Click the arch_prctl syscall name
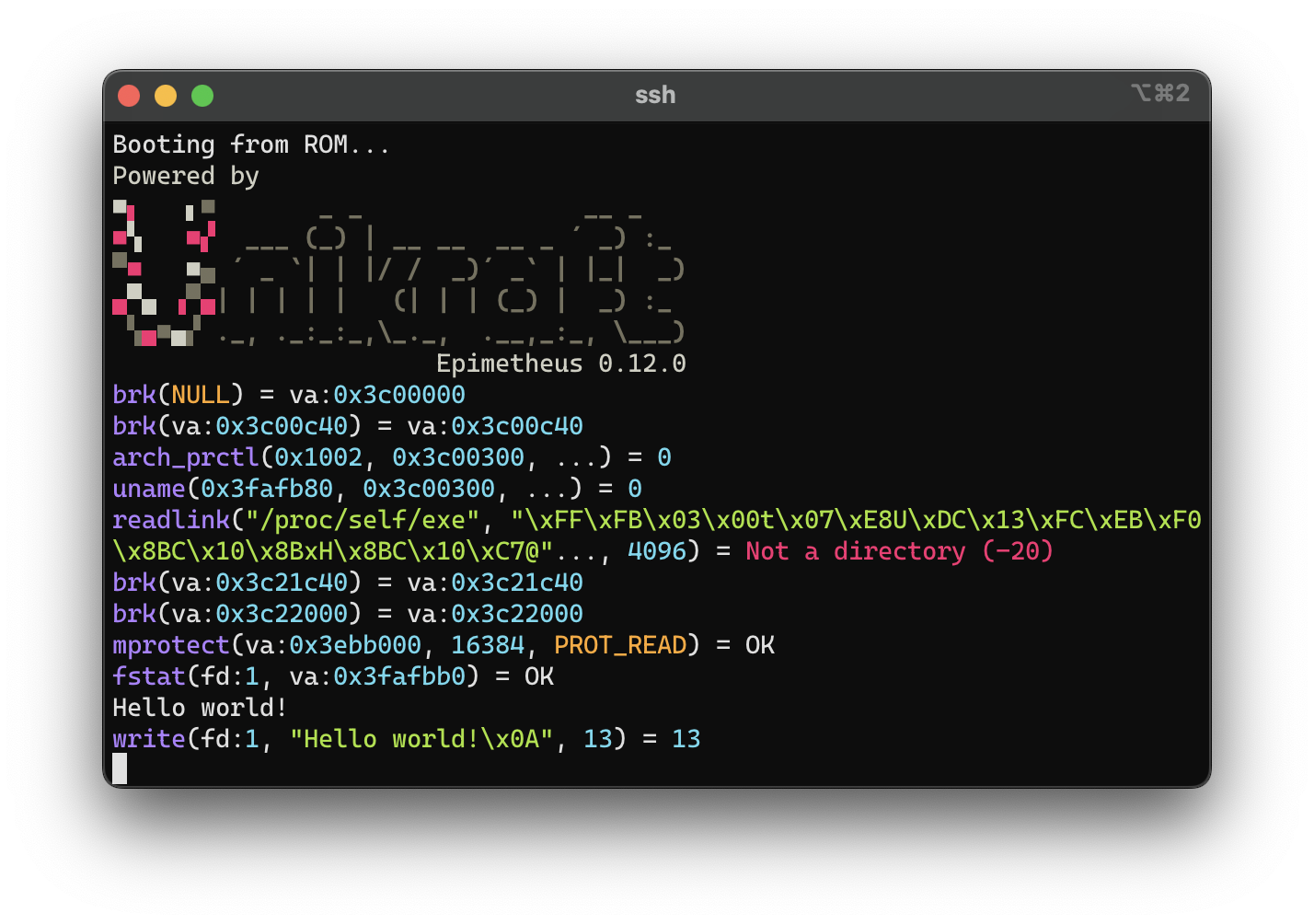 [184, 456]
